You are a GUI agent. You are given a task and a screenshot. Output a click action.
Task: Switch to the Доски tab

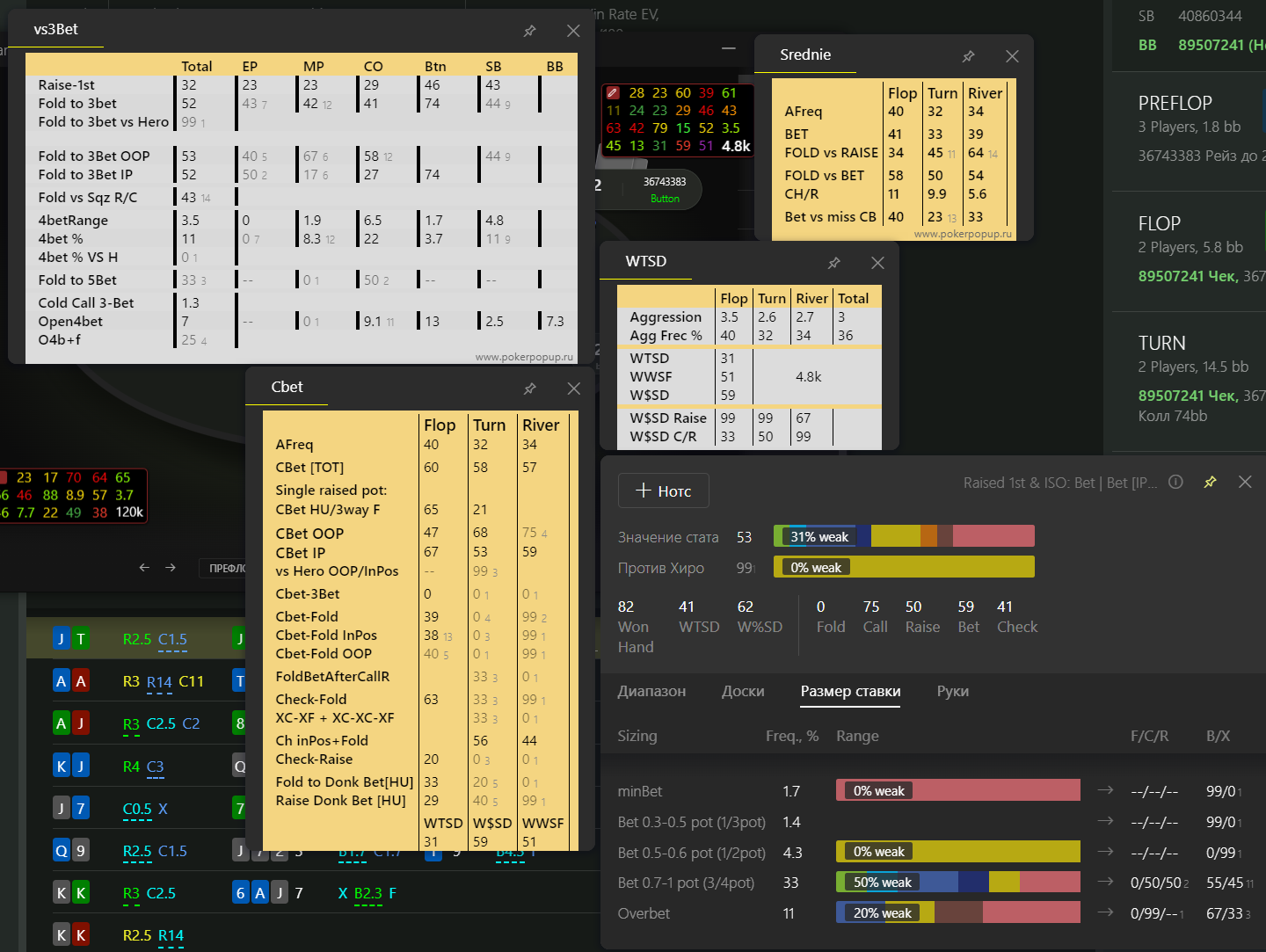point(743,691)
